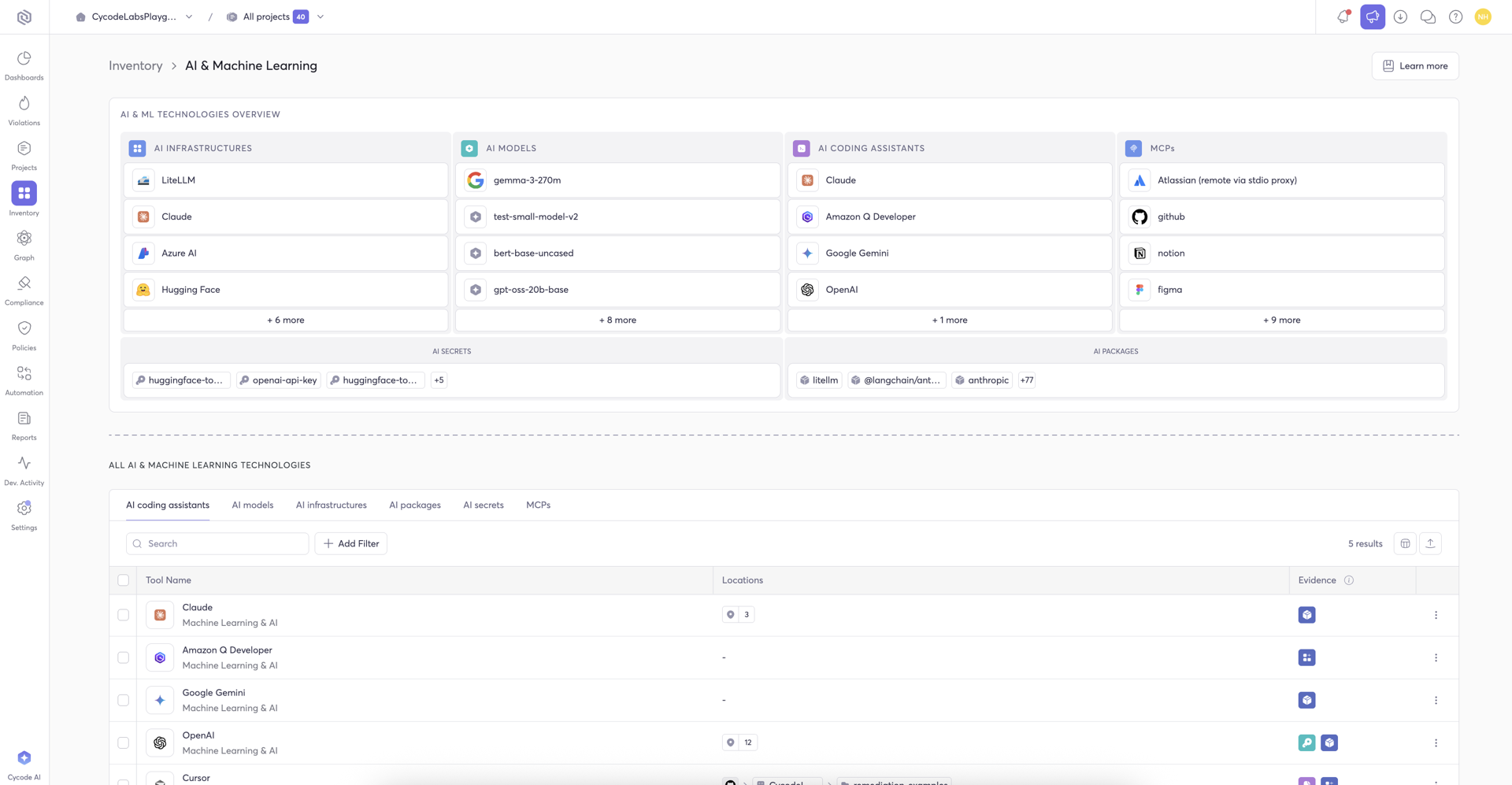Tick the Amazon Q Developer checkbox
The image size is (1512, 785).
tap(124, 657)
